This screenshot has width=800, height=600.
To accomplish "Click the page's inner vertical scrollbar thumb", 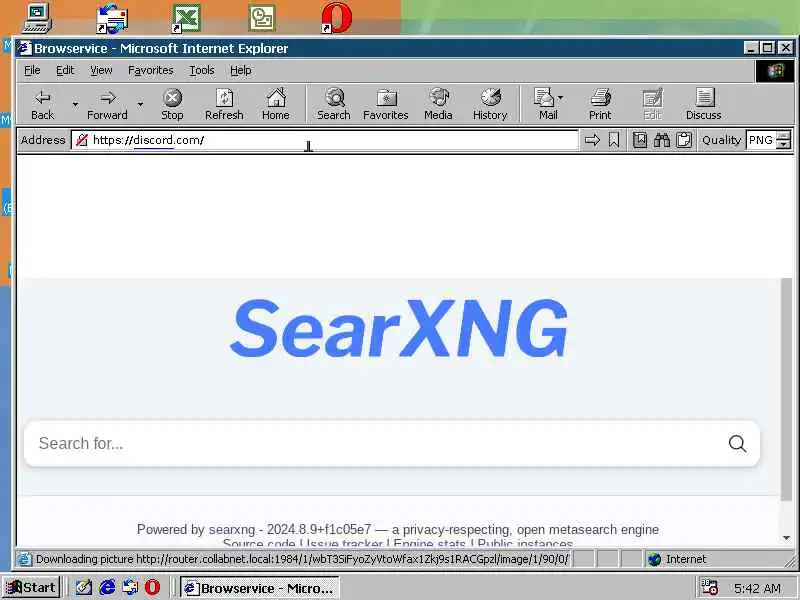I will coord(786,389).
